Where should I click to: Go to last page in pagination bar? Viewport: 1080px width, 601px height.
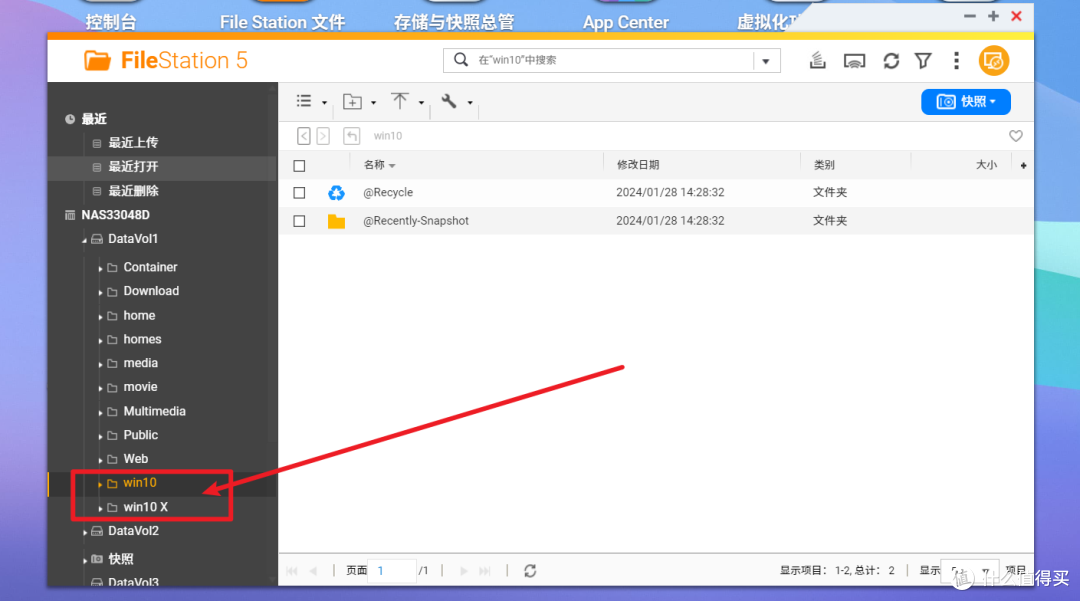coord(485,571)
